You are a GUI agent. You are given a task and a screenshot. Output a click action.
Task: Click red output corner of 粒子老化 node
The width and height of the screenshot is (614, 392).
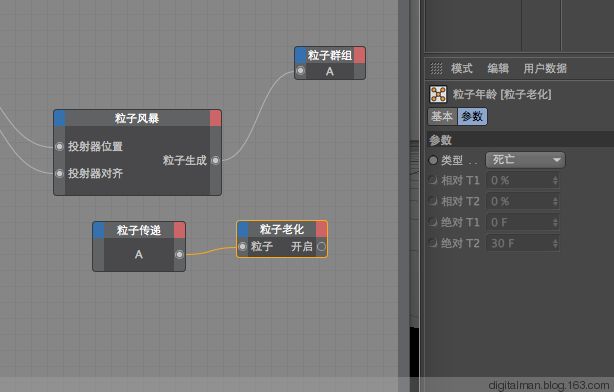pyautogui.click(x=321, y=229)
